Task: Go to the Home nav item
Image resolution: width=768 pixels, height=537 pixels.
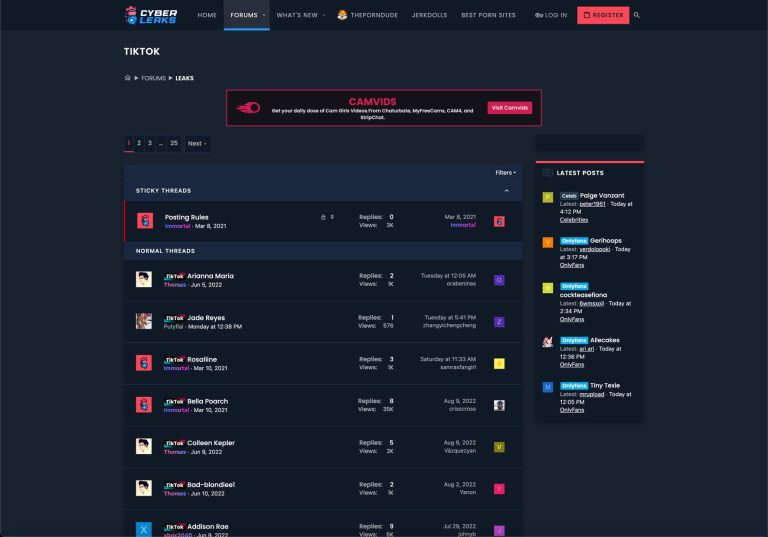Action: 207,15
